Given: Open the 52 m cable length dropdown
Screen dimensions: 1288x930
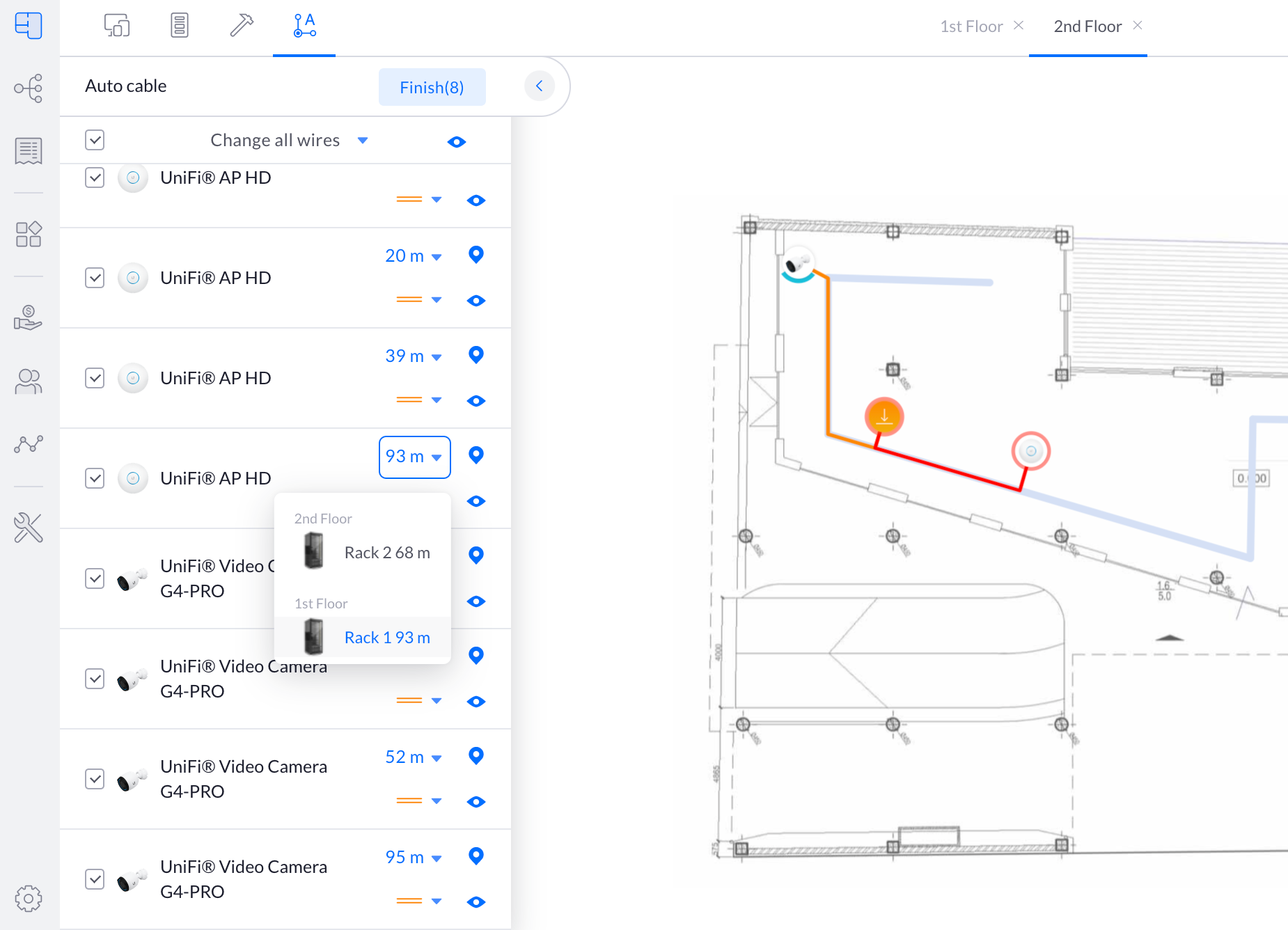Looking at the screenshot, I should click(x=414, y=757).
